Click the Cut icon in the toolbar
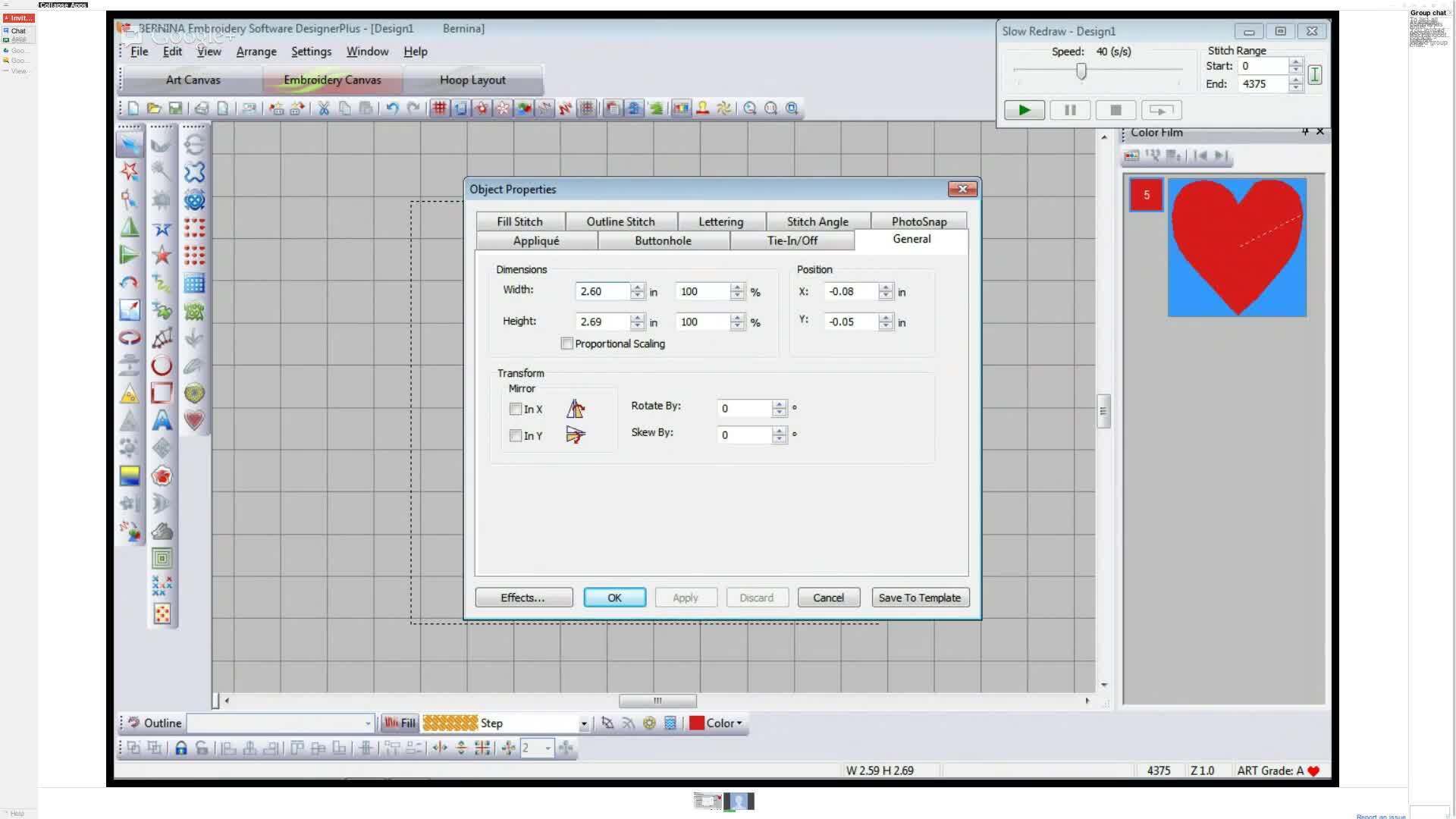The height and width of the screenshot is (819, 1456). 324,108
